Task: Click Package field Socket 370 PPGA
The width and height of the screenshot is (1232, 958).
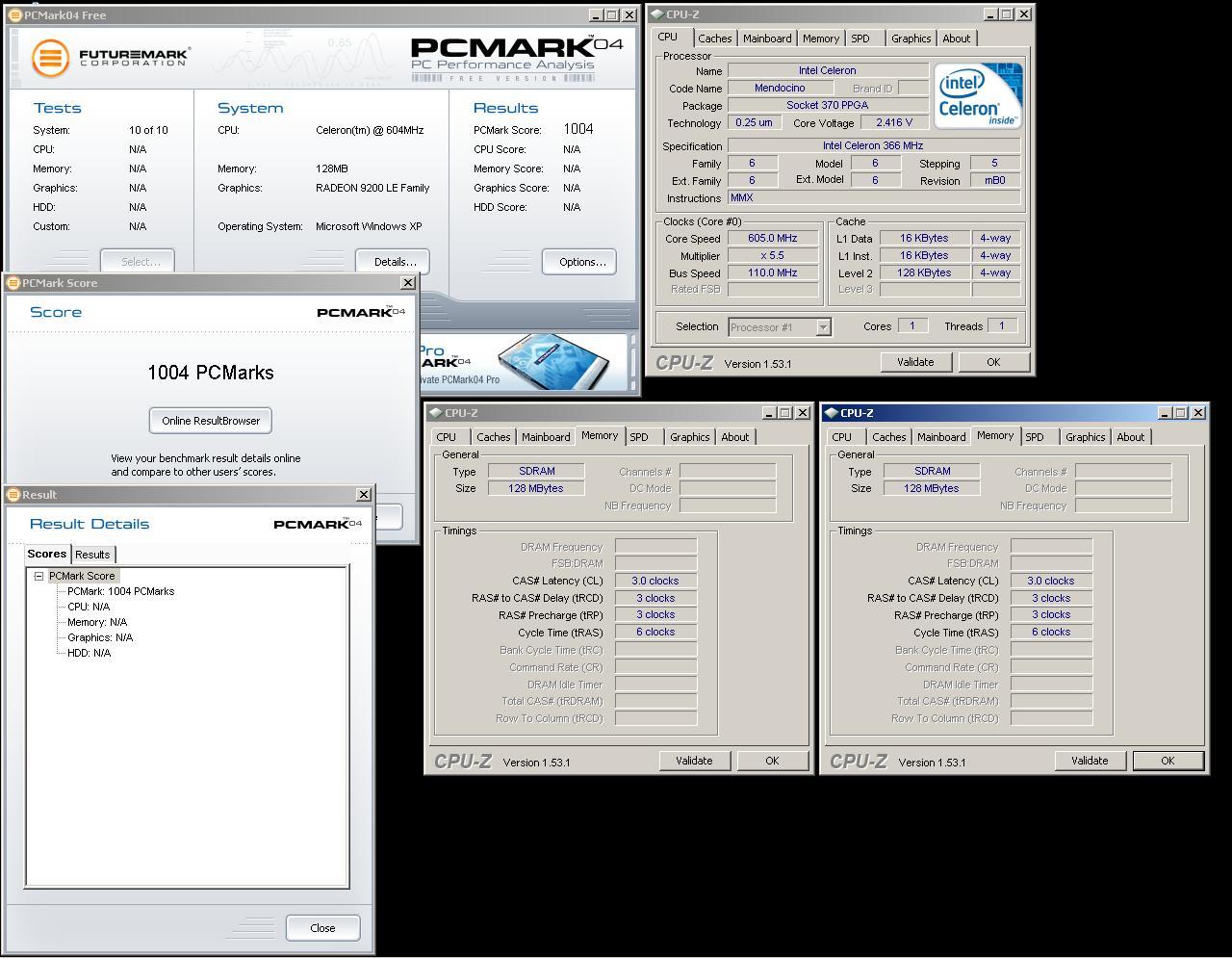Action: click(x=828, y=106)
